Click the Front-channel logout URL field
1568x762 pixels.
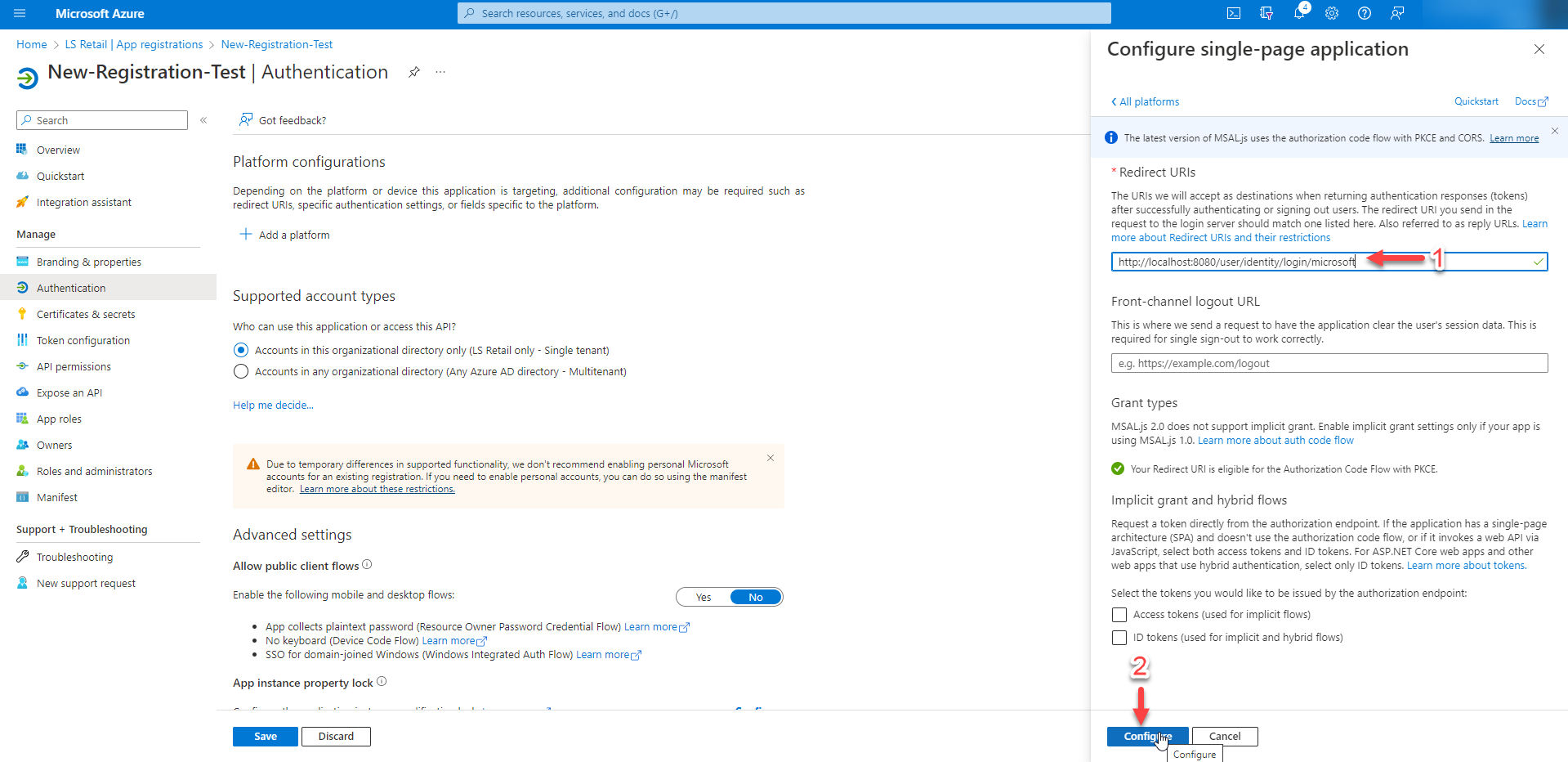(x=1329, y=363)
